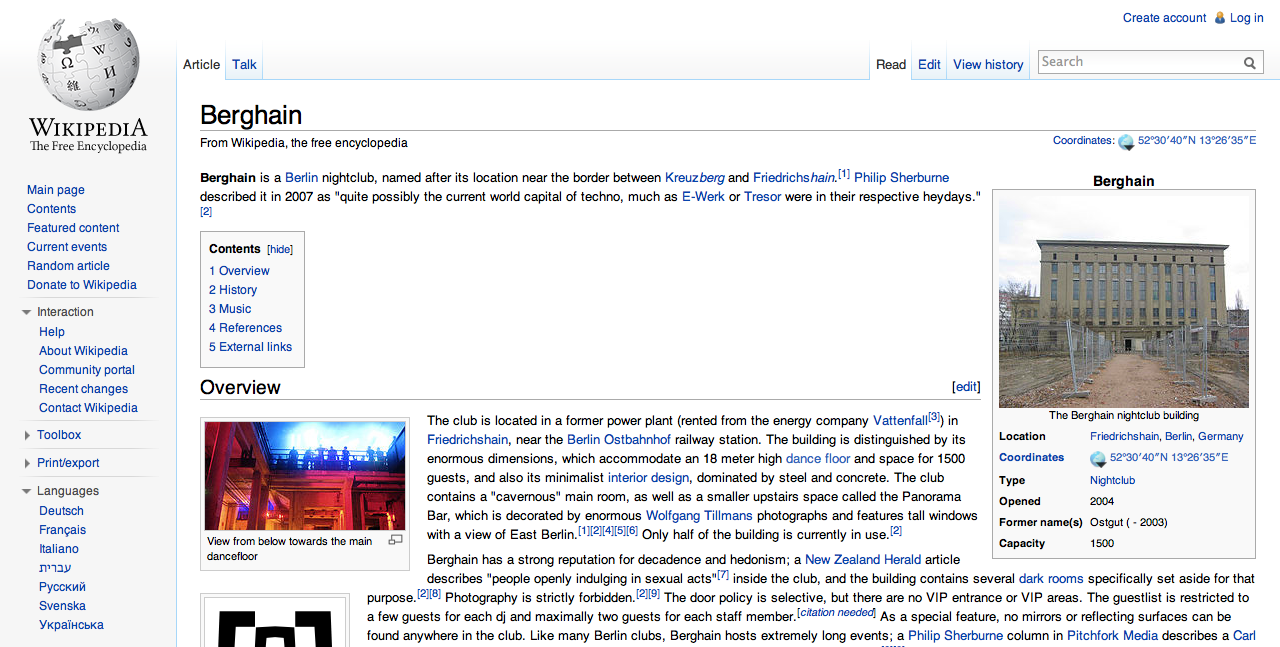Open Contents in the sidebar

click(x=51, y=209)
